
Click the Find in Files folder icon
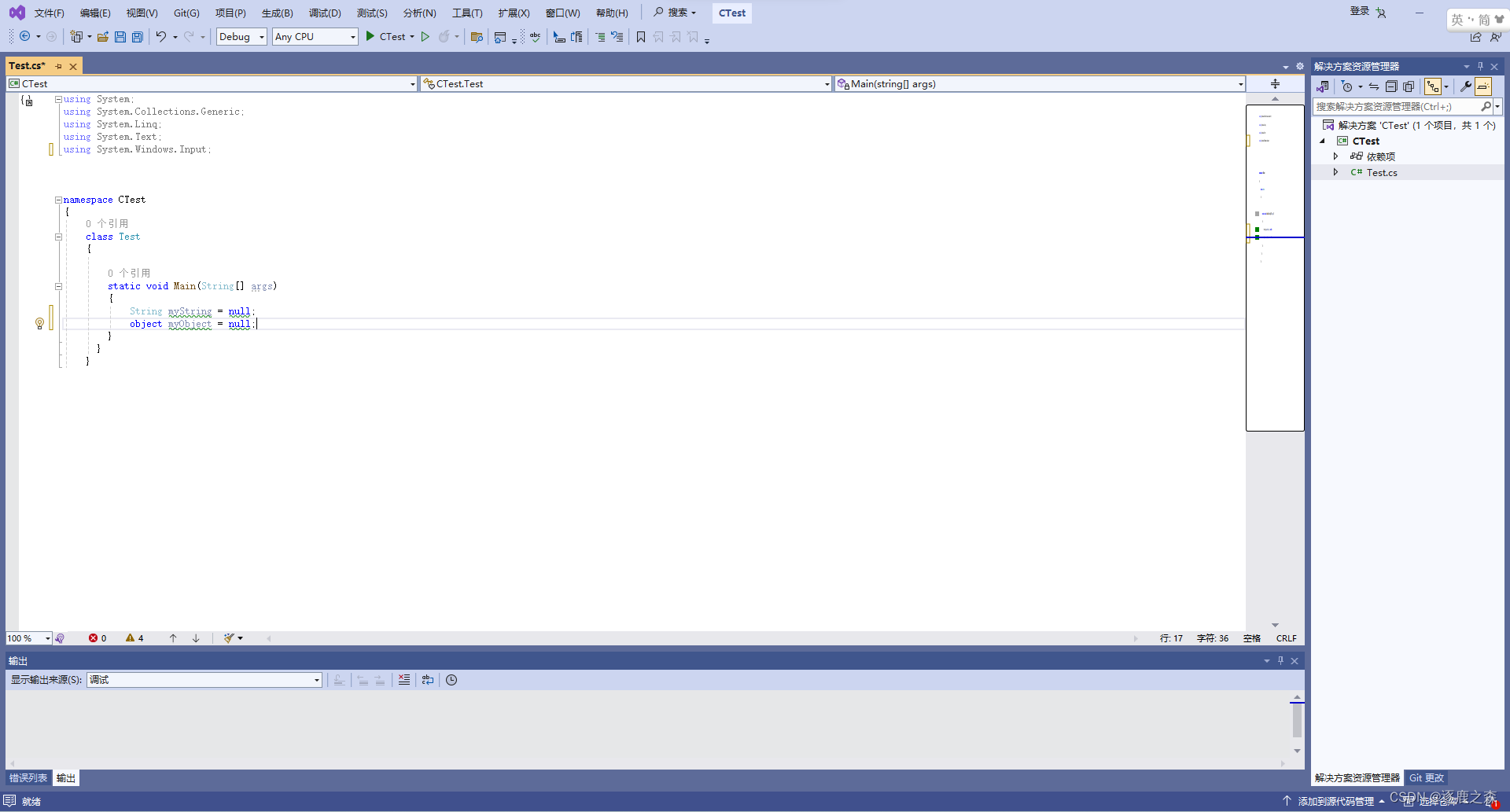pos(477,37)
